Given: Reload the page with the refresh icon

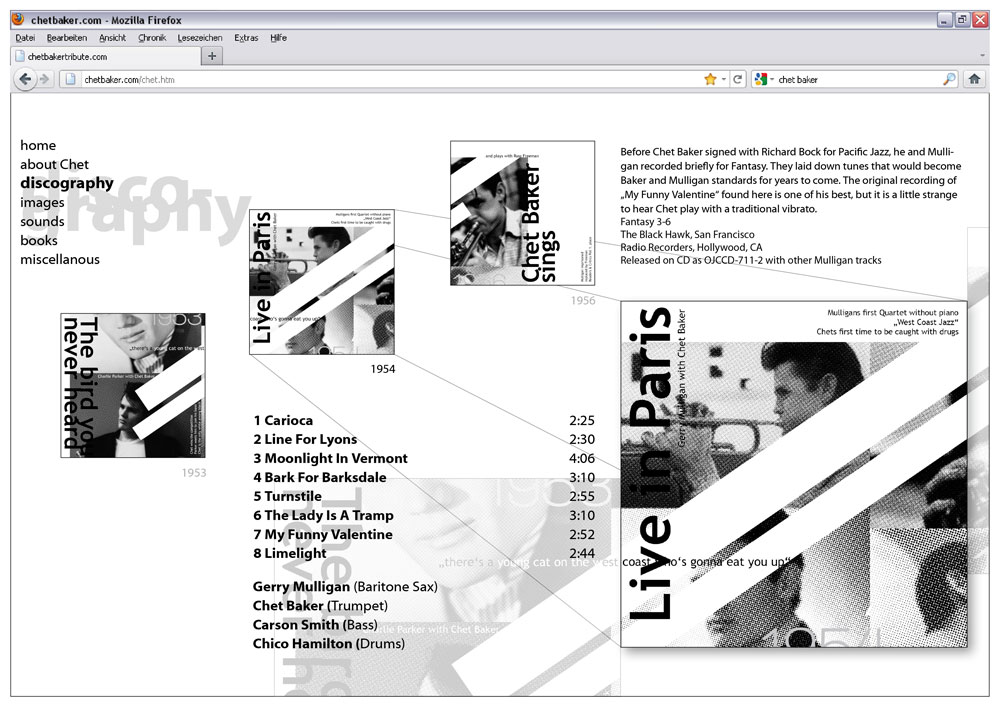Looking at the screenshot, I should [x=738, y=79].
